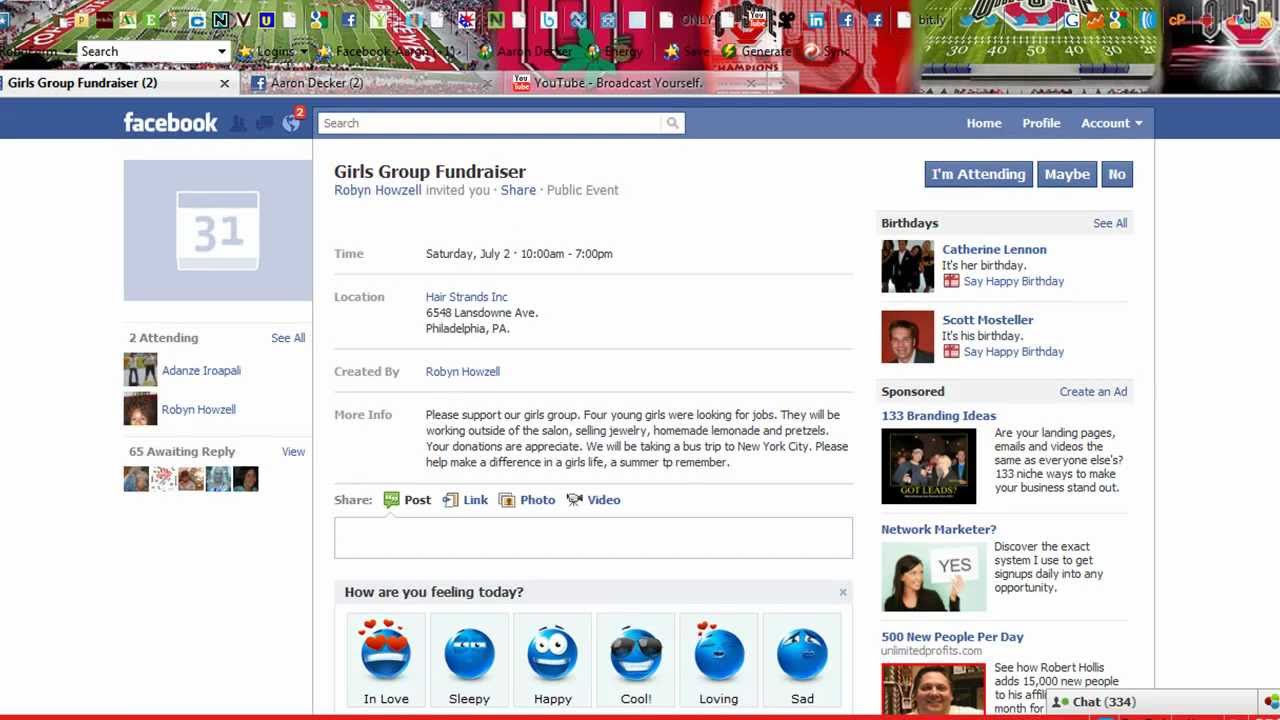The height and width of the screenshot is (720, 1280).
Task: Switch to Girls Group Fundraiser tab
Action: (118, 83)
